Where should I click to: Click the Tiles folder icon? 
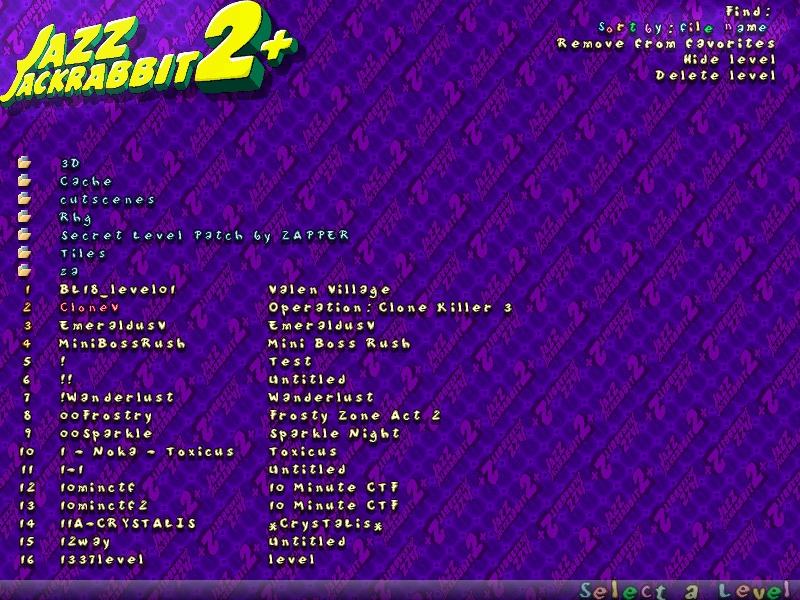point(24,253)
